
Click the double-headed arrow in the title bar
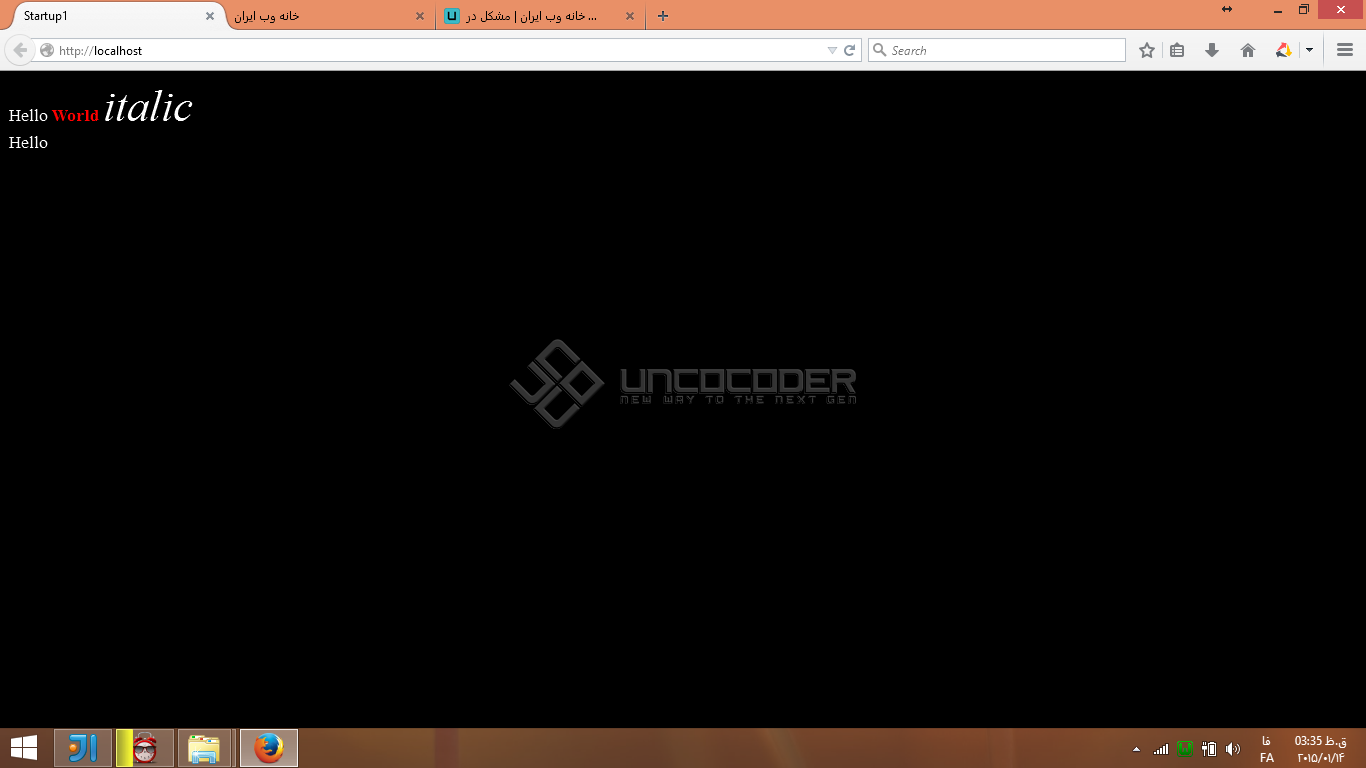pyautogui.click(x=1227, y=9)
